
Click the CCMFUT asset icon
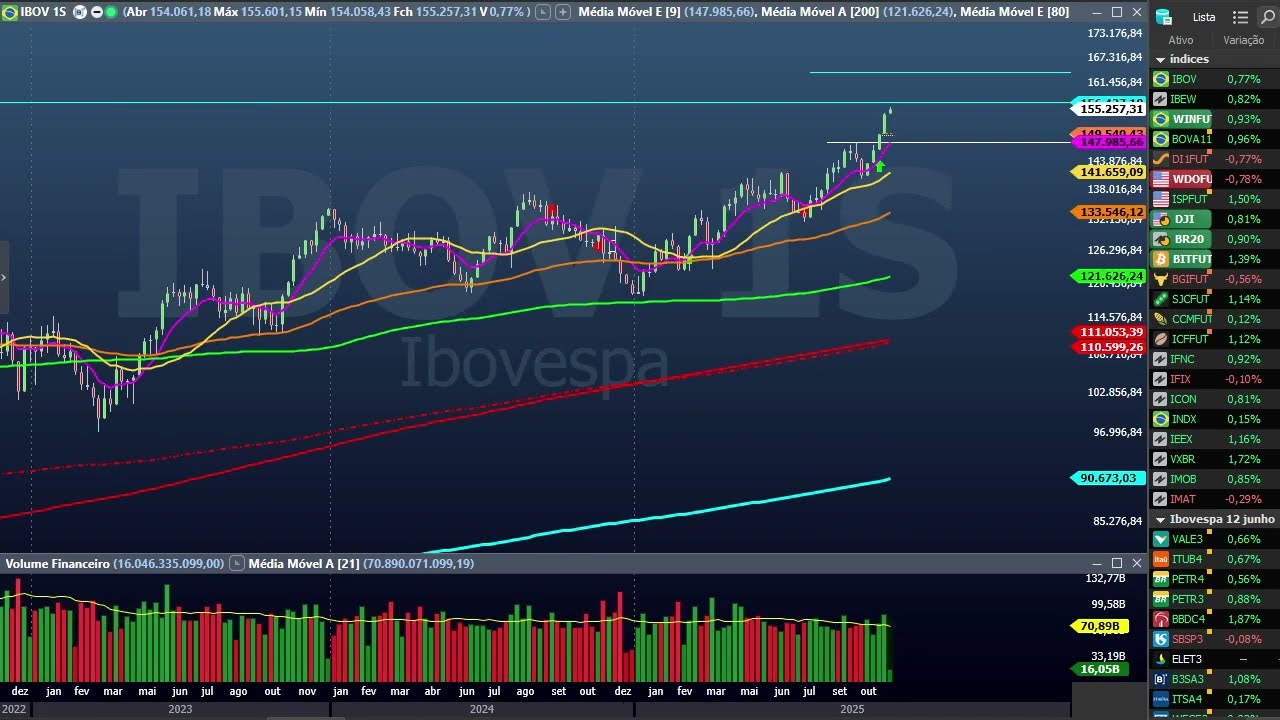[x=1161, y=319]
